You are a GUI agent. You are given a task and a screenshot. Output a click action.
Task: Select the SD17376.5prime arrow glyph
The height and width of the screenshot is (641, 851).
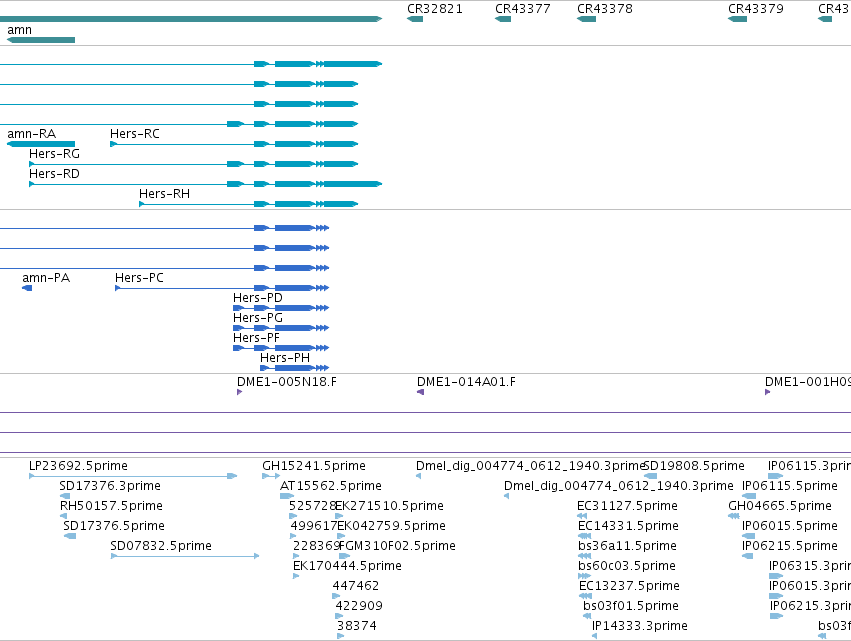(x=69, y=536)
